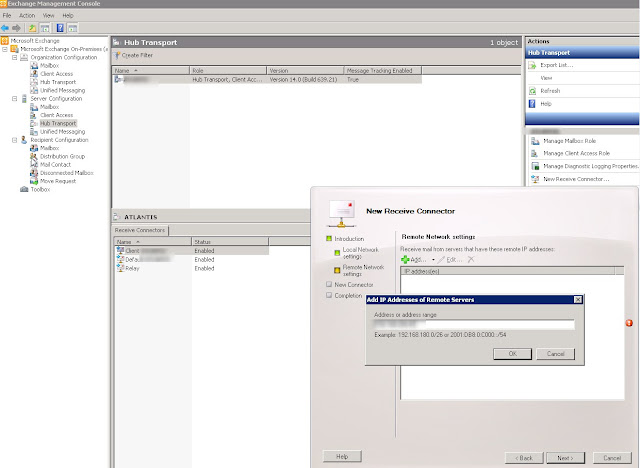
Task: Click the Manage Client Access Role icon
Action: pos(535,153)
